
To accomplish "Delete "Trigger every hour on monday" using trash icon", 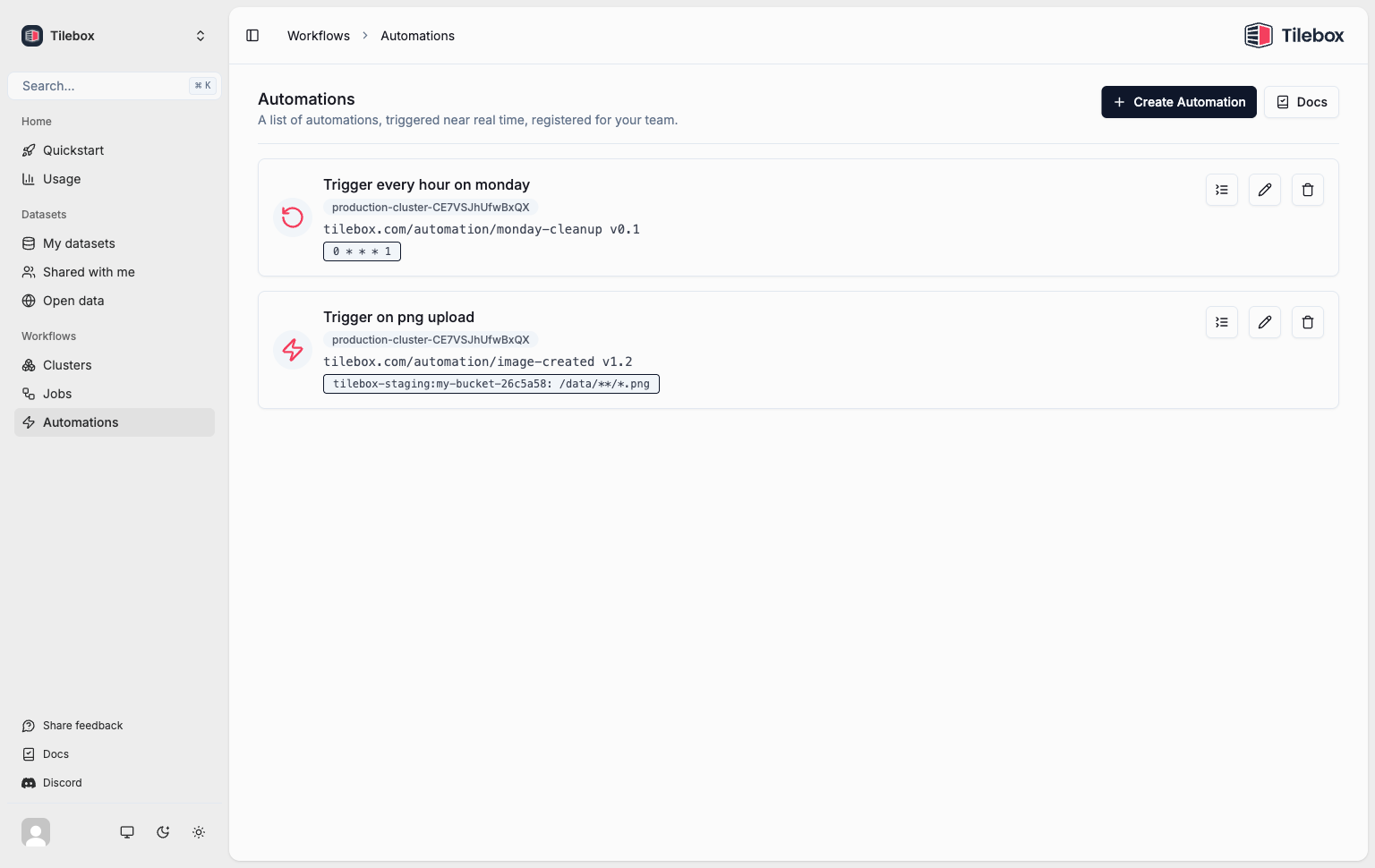I will [1307, 190].
